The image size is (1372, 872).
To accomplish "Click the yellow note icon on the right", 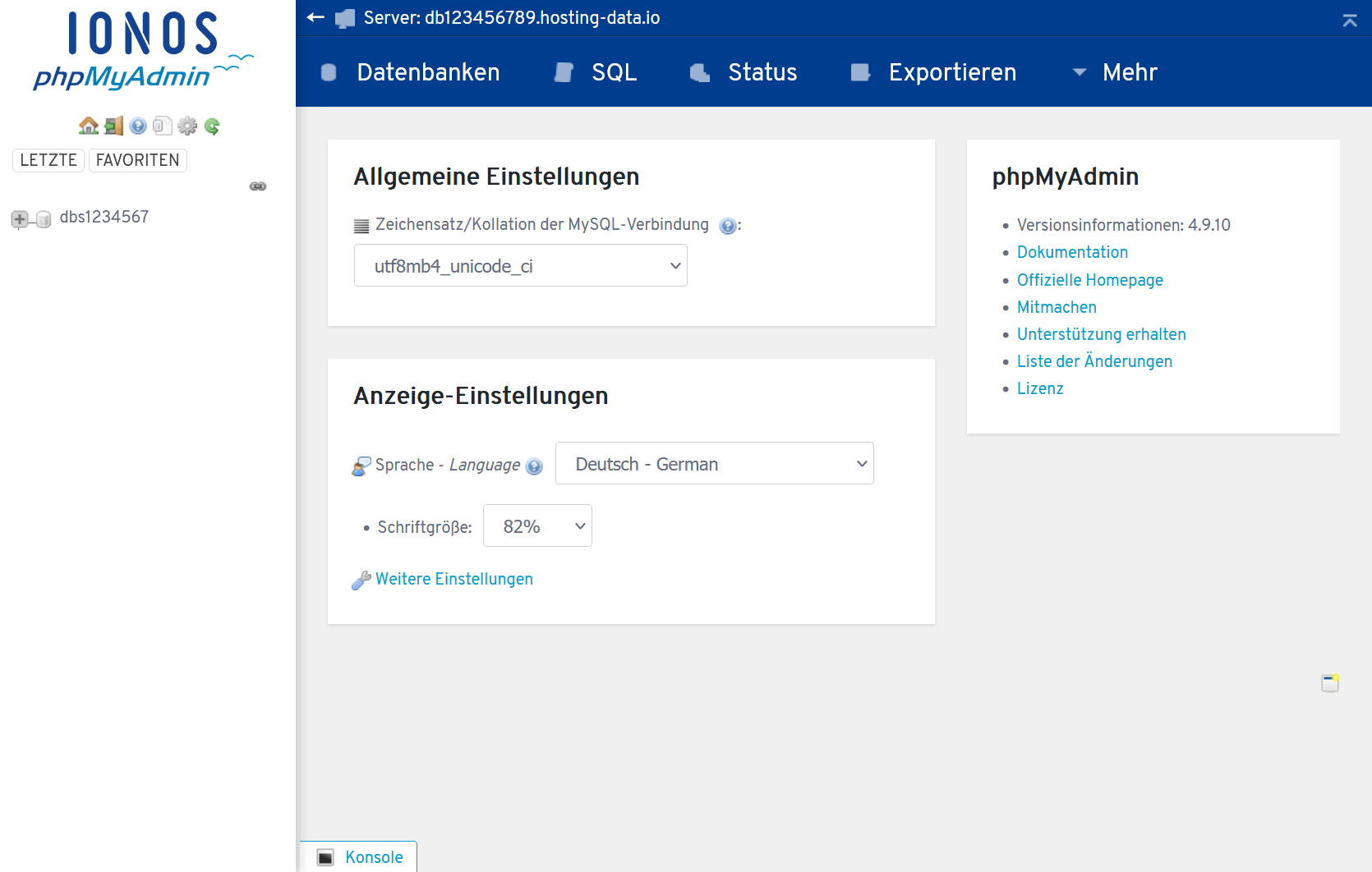I will point(1330,683).
